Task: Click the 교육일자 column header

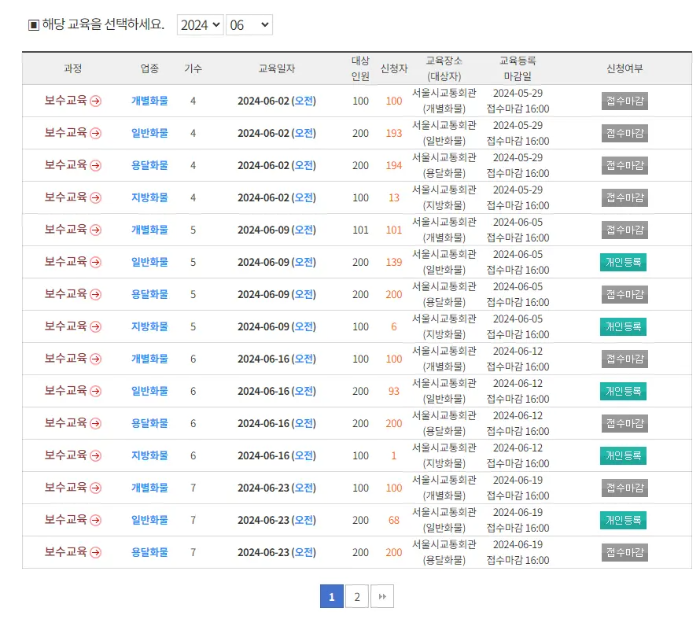Action: click(x=277, y=68)
